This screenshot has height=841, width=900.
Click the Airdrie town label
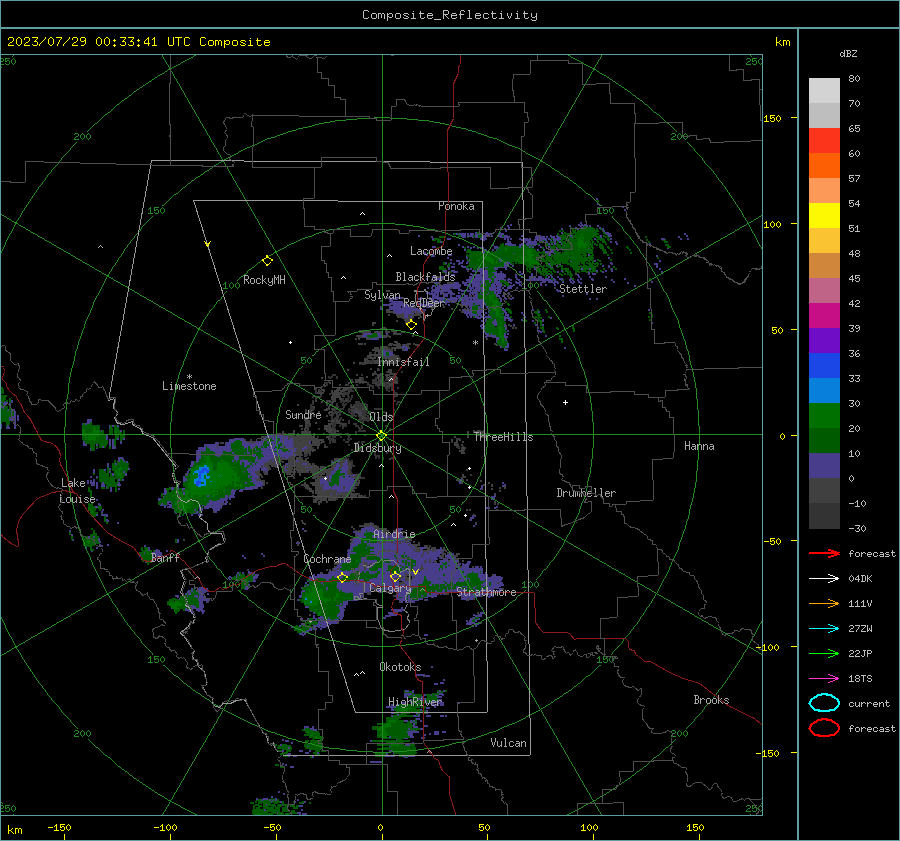[x=394, y=534]
